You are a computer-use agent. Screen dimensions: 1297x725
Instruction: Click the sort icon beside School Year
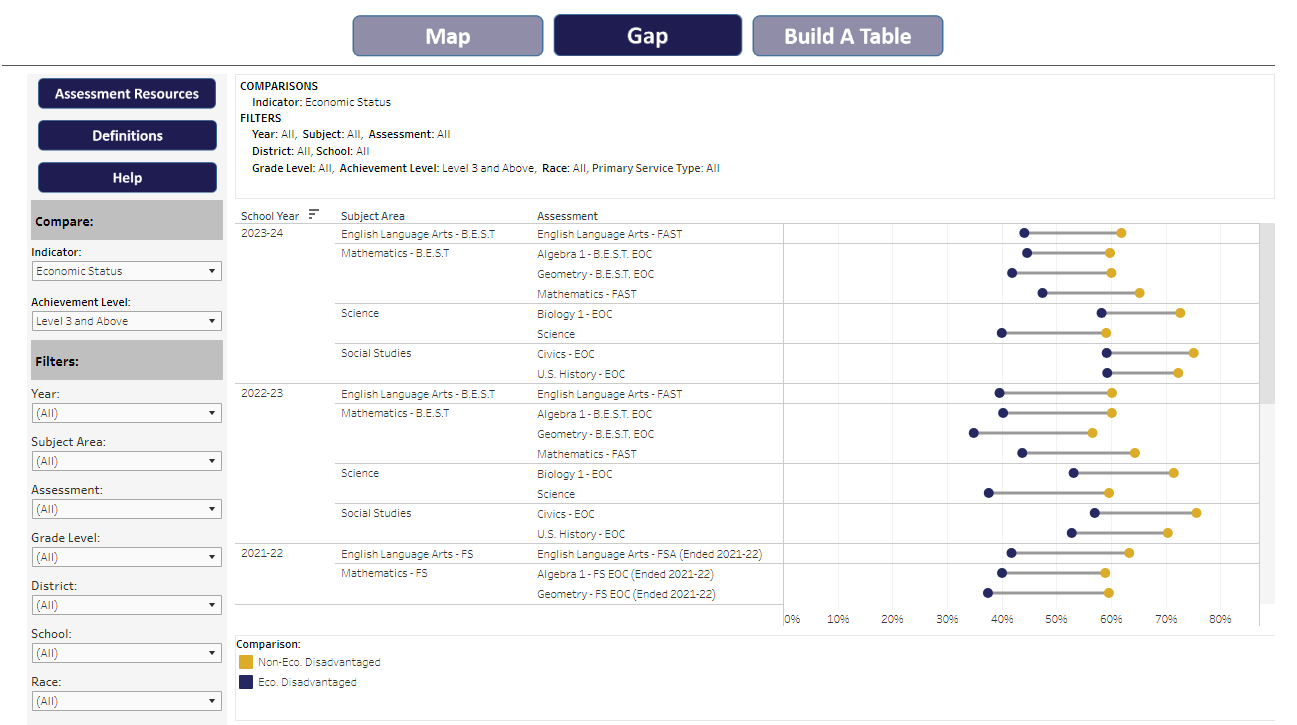[314, 214]
